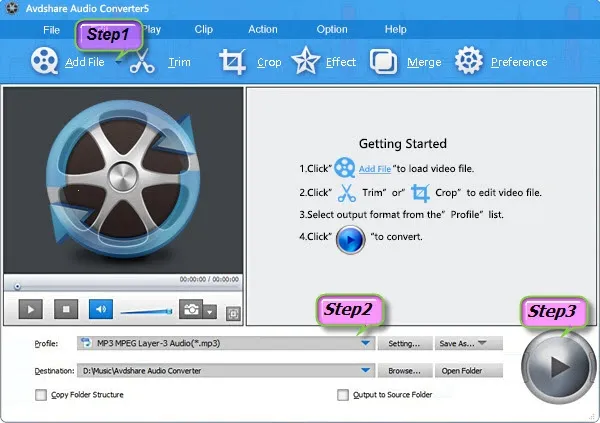Viewport: 600px width, 423px height.
Task: Open the Option menu
Action: coord(332,29)
